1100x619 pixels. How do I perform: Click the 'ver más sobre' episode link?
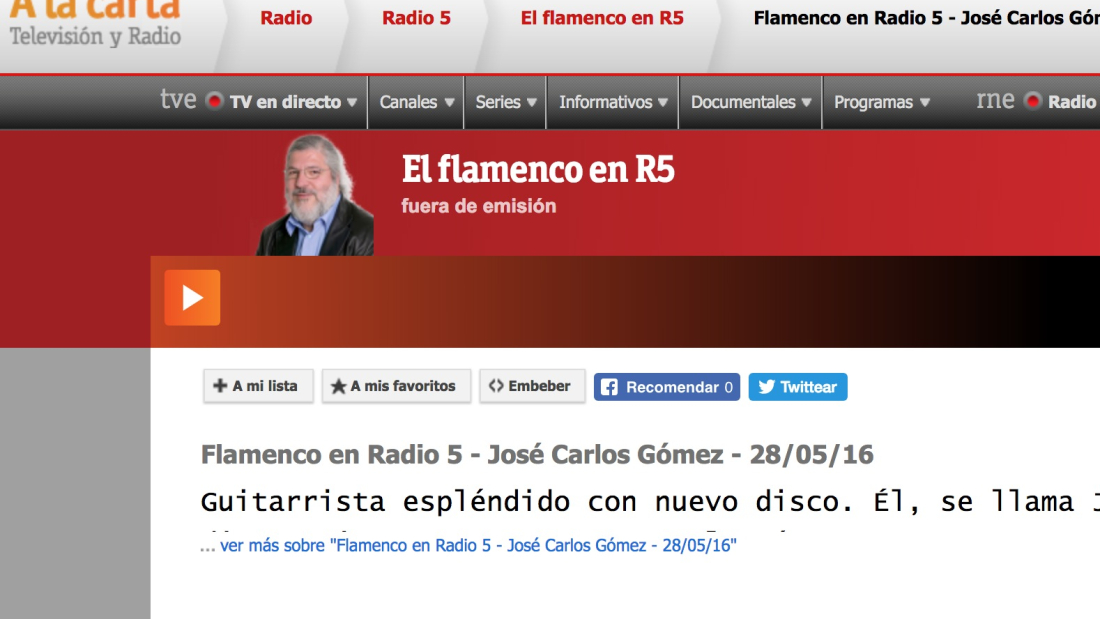477,546
